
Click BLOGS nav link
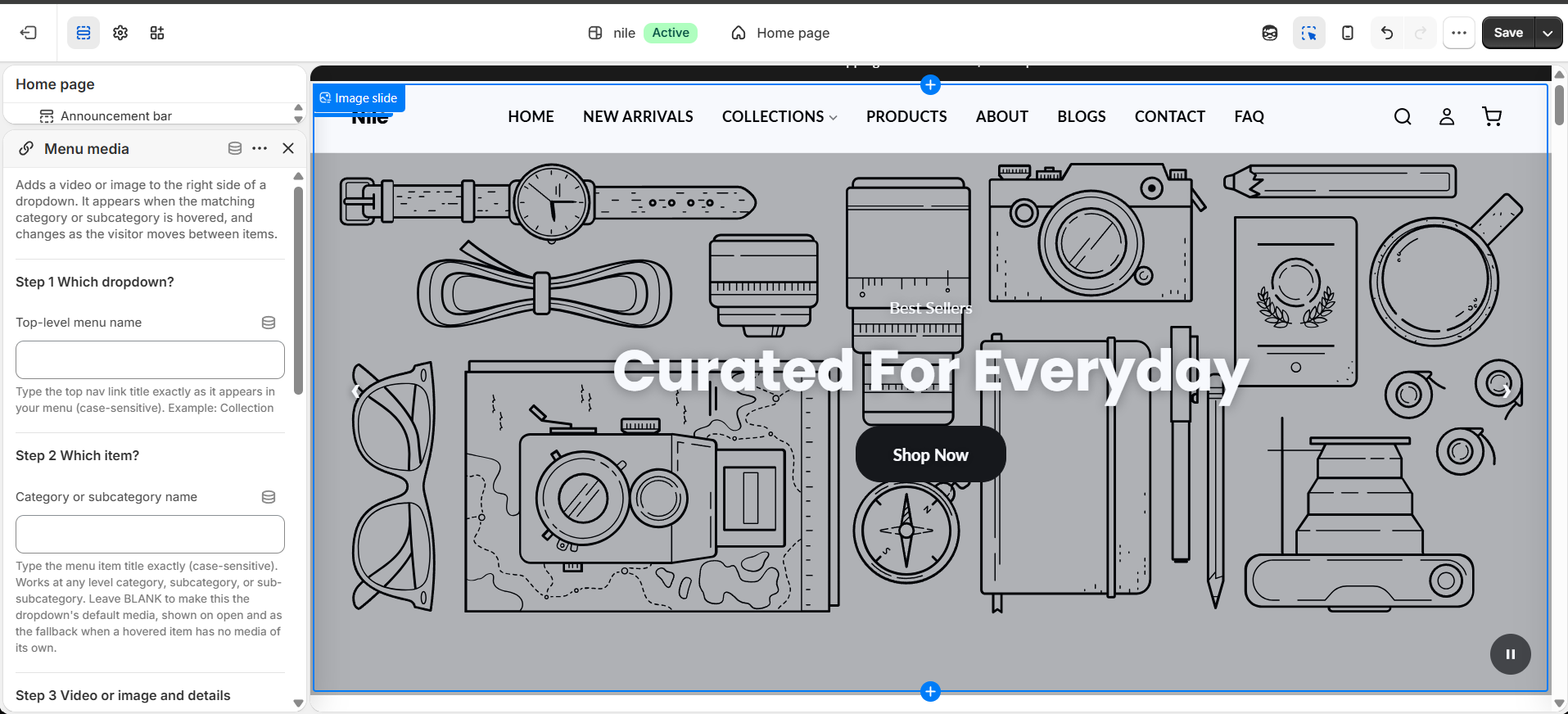(1081, 116)
